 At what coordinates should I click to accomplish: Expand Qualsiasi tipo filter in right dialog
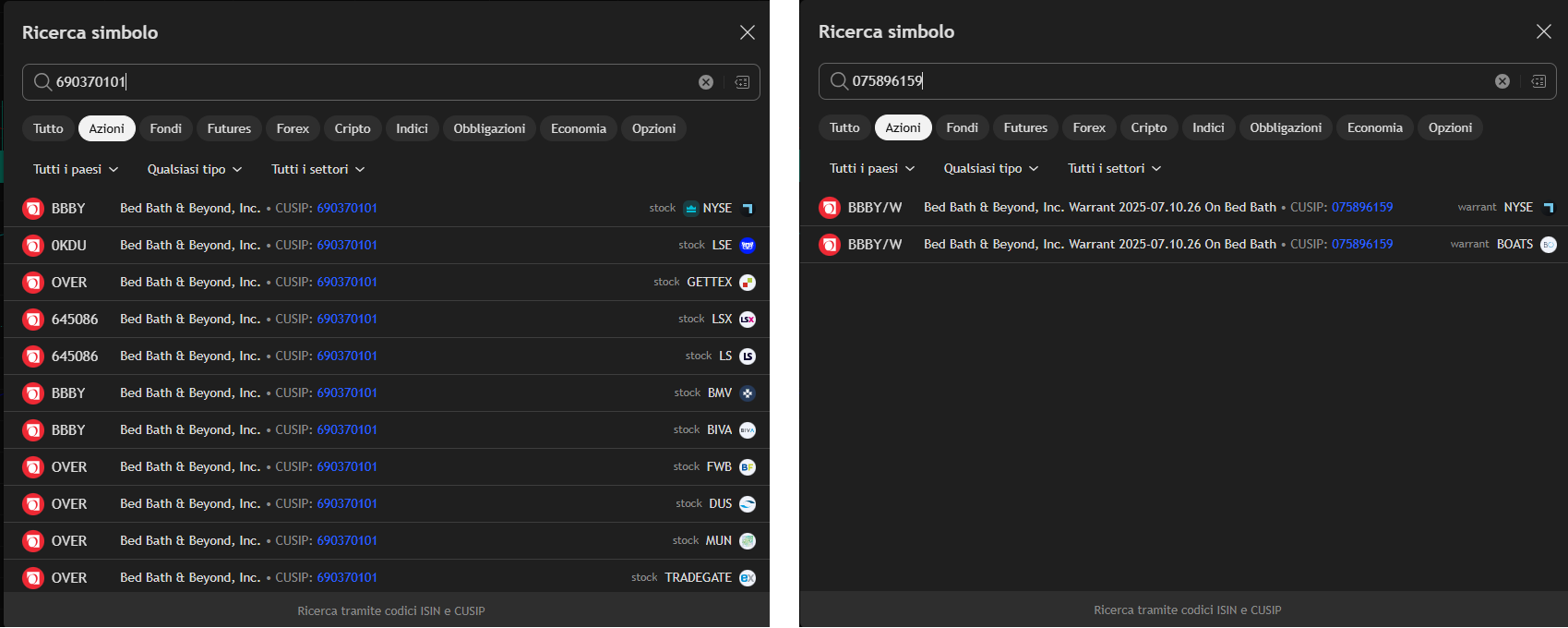coord(991,168)
